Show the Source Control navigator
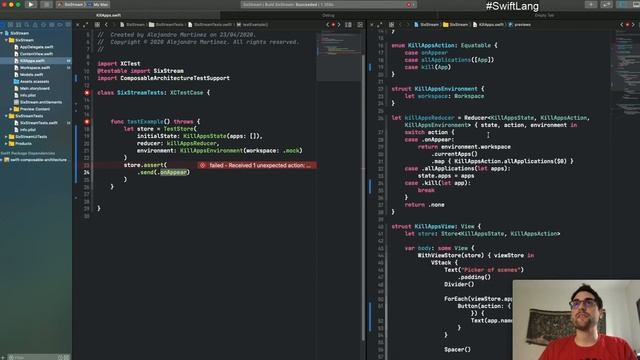 tap(10, 24)
